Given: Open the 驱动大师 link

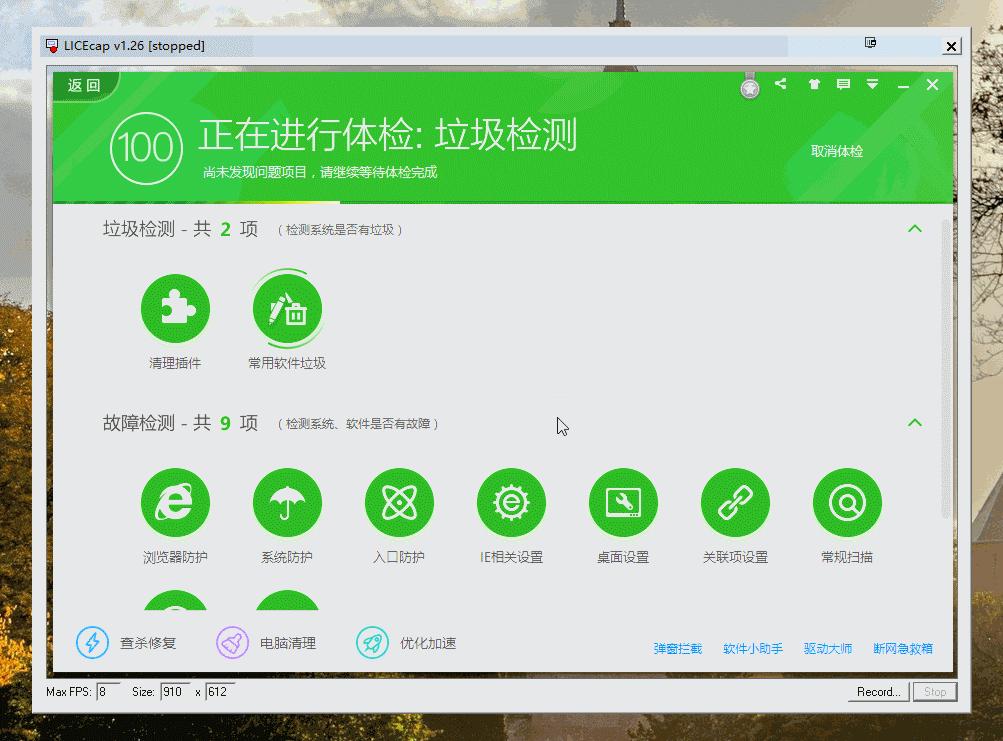Looking at the screenshot, I should coord(828,649).
